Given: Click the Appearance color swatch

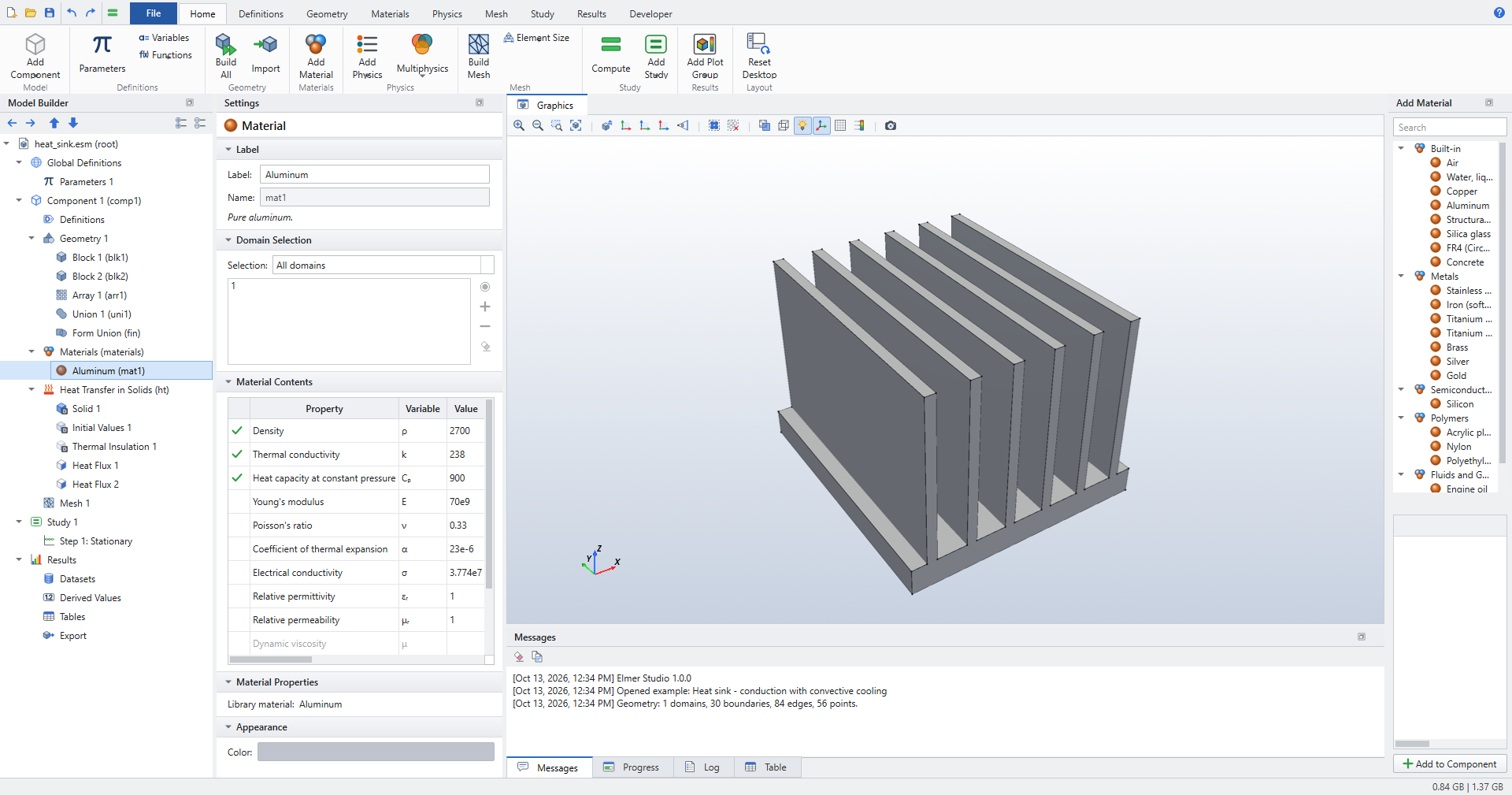Looking at the screenshot, I should [x=376, y=752].
